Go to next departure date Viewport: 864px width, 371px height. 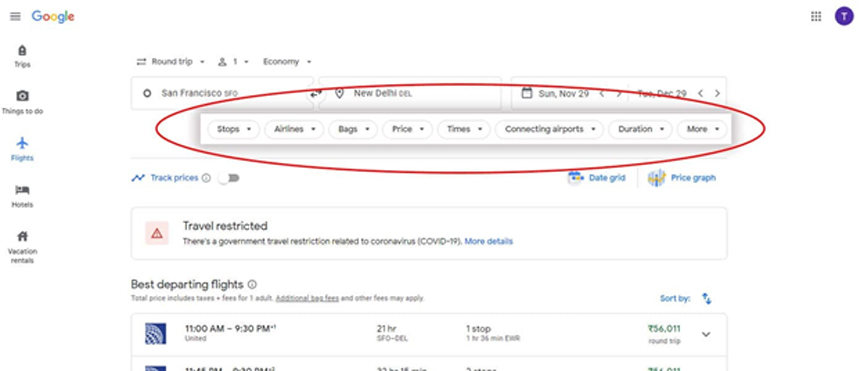(x=618, y=94)
